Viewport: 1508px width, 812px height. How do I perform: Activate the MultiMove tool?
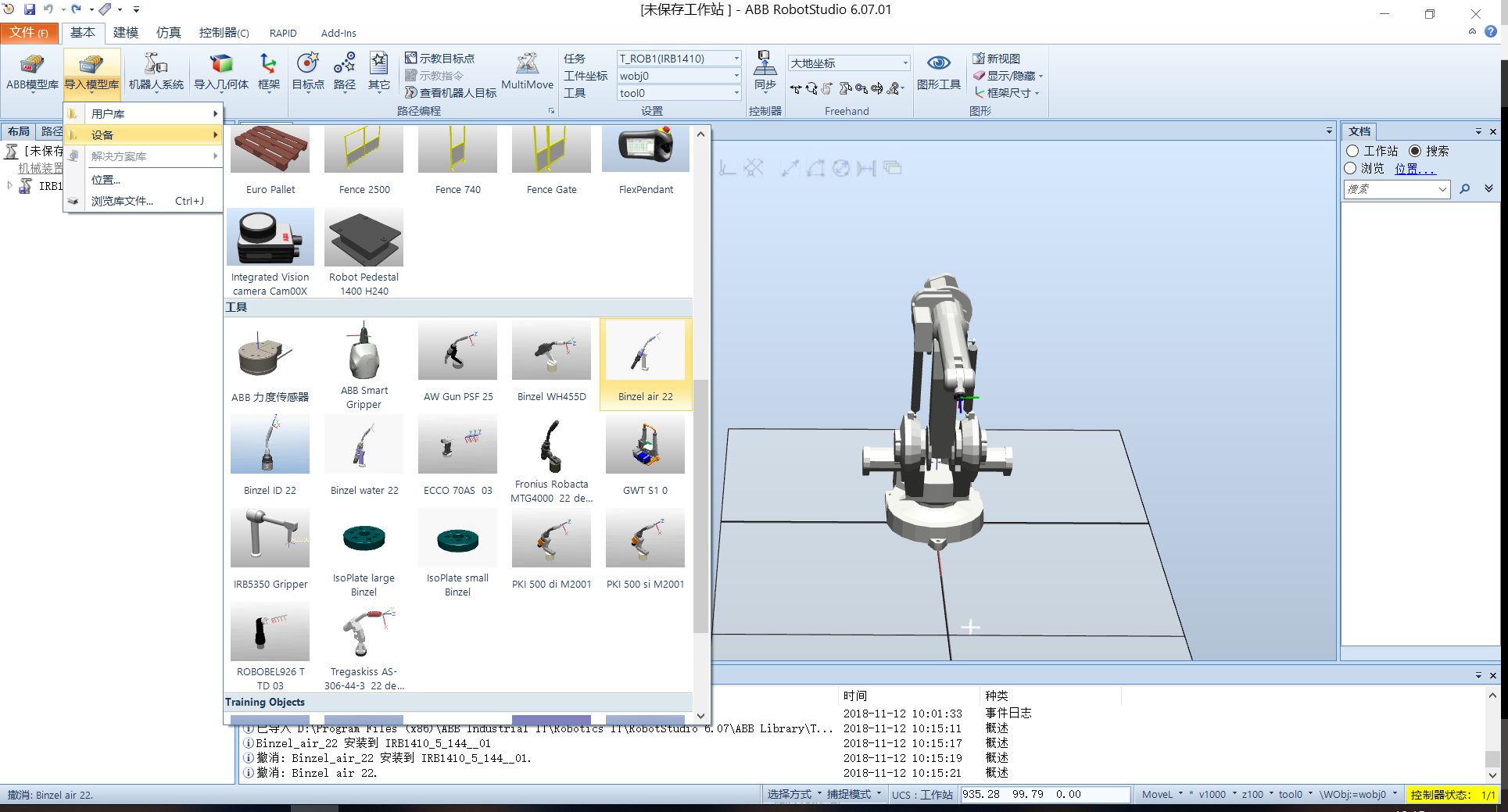pos(527,74)
